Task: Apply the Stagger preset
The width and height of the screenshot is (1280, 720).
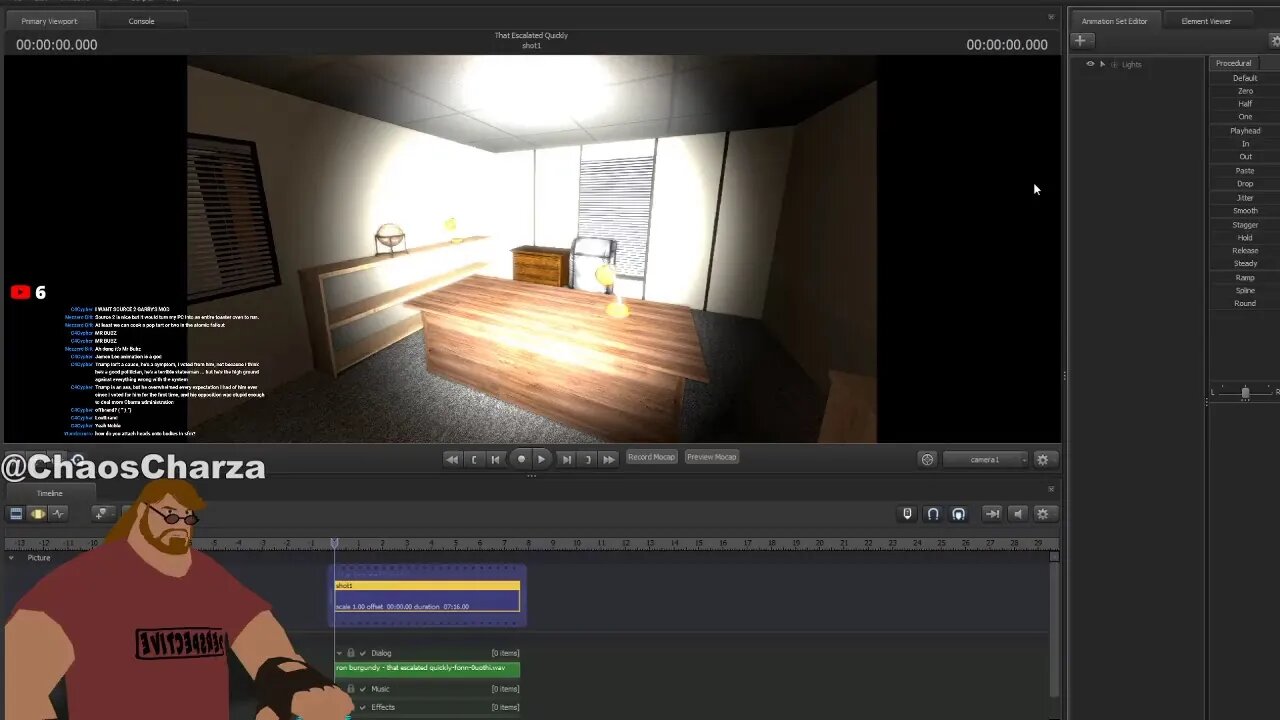Action: tap(1245, 225)
